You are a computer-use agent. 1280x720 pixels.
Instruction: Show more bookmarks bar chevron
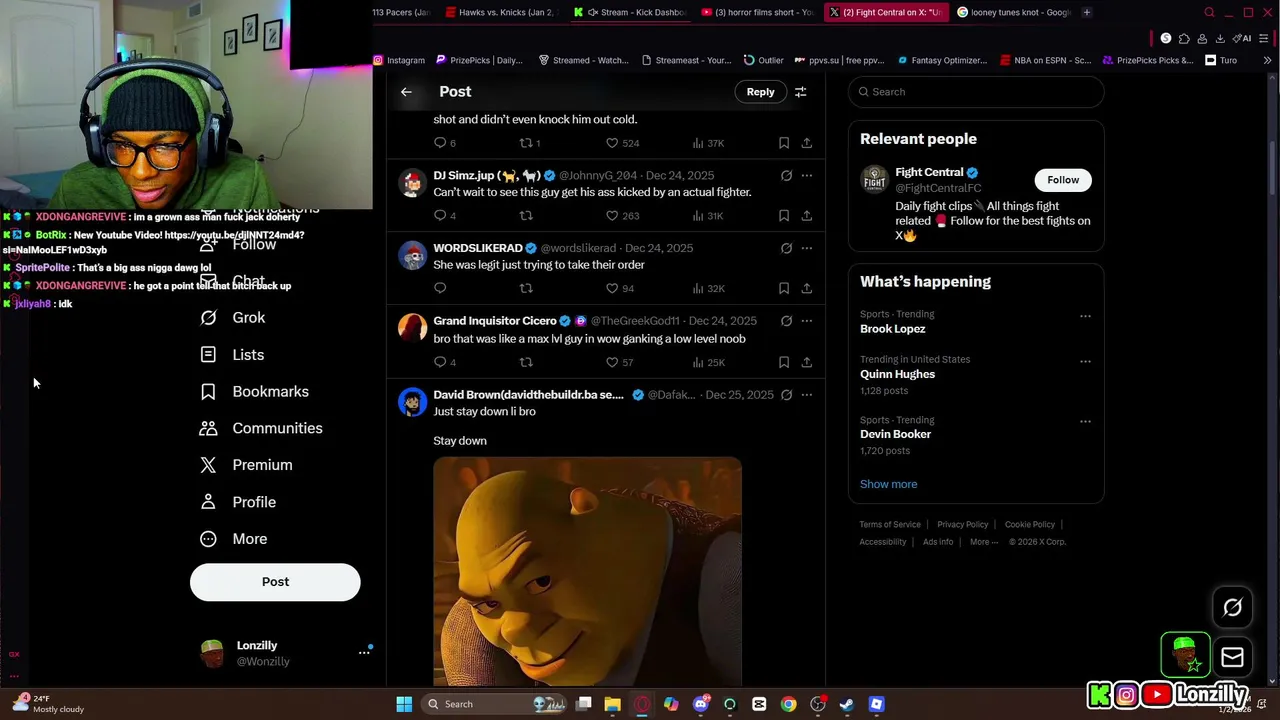[1267, 60]
